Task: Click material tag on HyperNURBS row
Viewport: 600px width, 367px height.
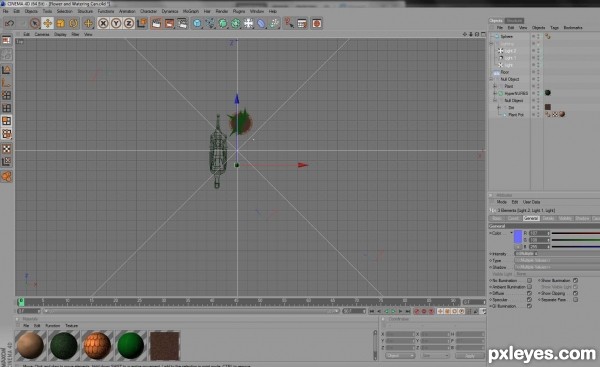Action: pyautogui.click(x=548, y=93)
